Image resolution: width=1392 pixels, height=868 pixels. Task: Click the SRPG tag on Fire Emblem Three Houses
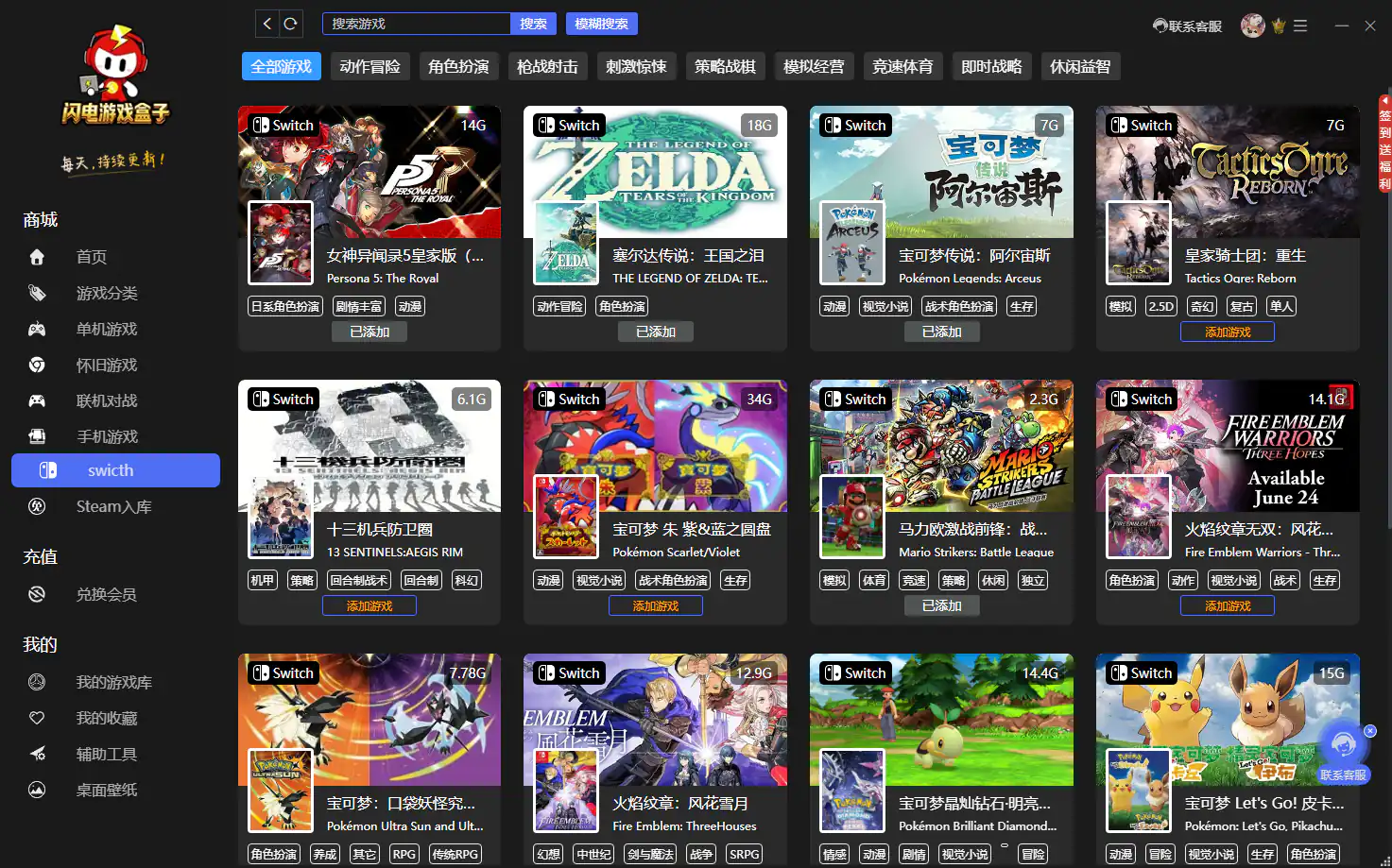coord(745,854)
